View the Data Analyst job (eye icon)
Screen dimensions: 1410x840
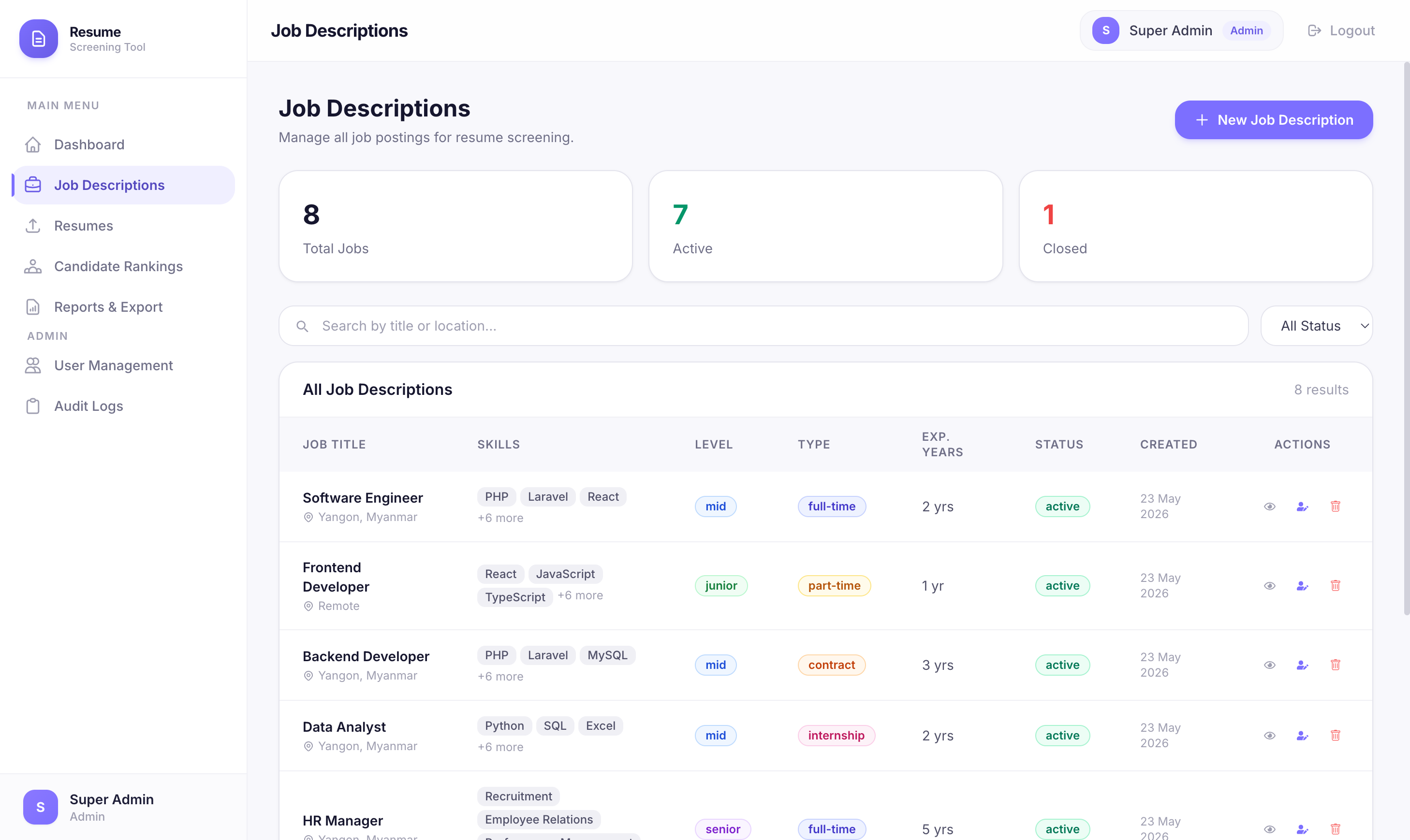tap(1270, 735)
